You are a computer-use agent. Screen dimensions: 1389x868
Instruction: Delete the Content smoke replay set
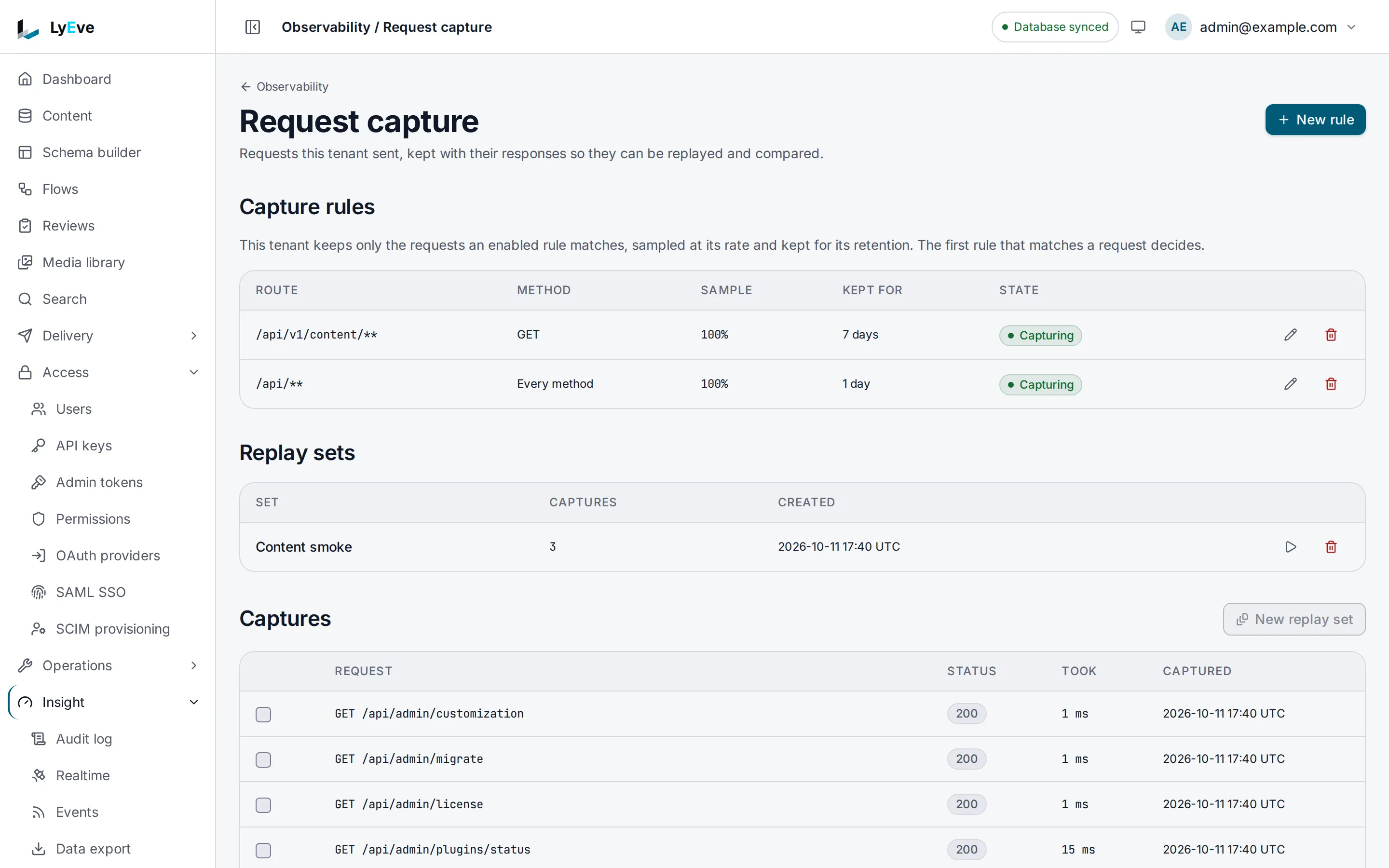pyautogui.click(x=1331, y=547)
